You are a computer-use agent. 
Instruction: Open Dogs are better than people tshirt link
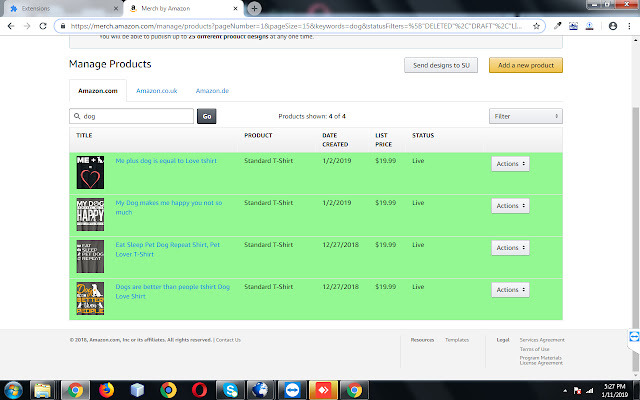172,291
